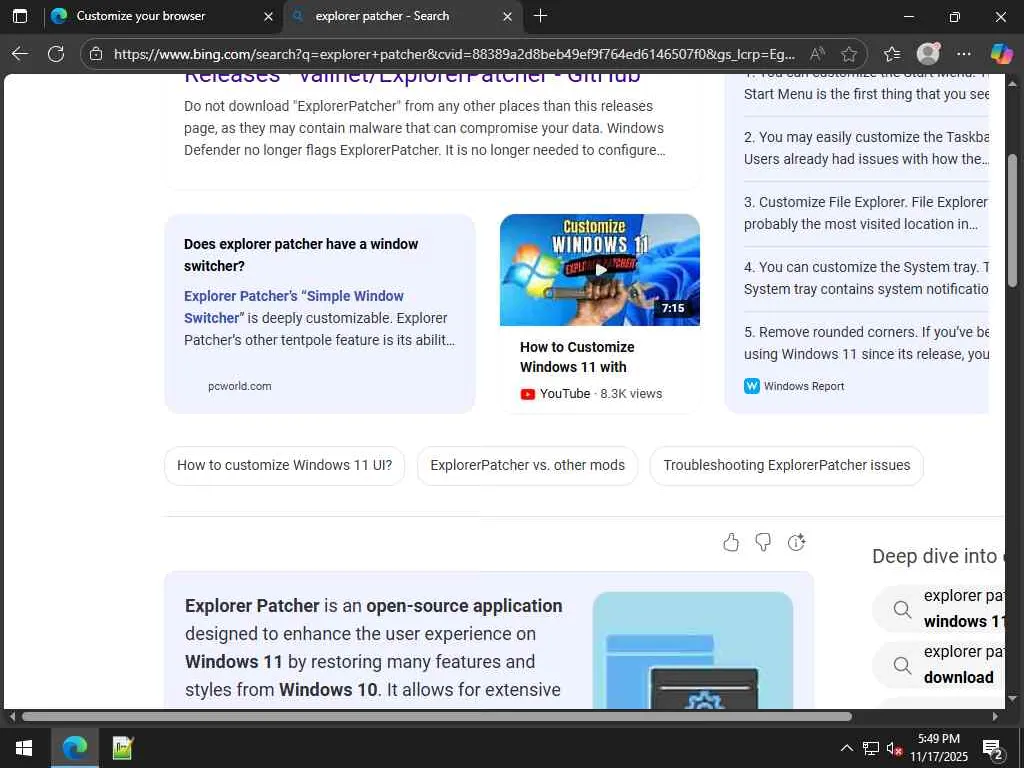Image resolution: width=1024 pixels, height=768 pixels.
Task: Click the horizontal scrollbar thumb
Action: (437, 716)
